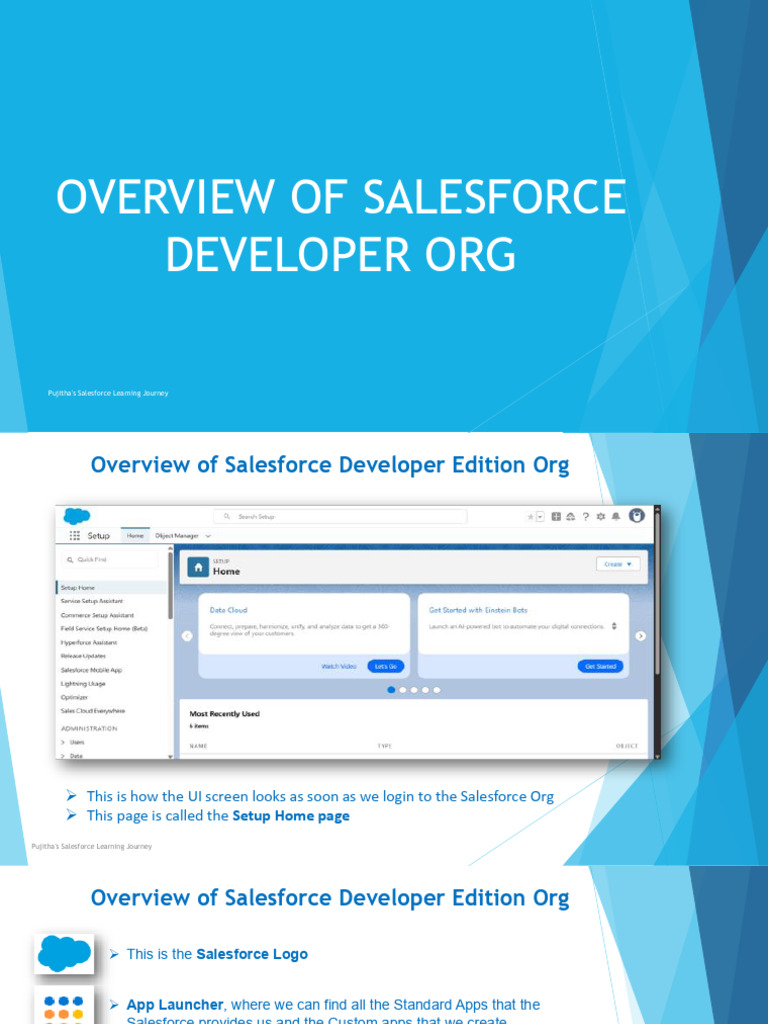Click the Setup gear icon

pos(601,517)
